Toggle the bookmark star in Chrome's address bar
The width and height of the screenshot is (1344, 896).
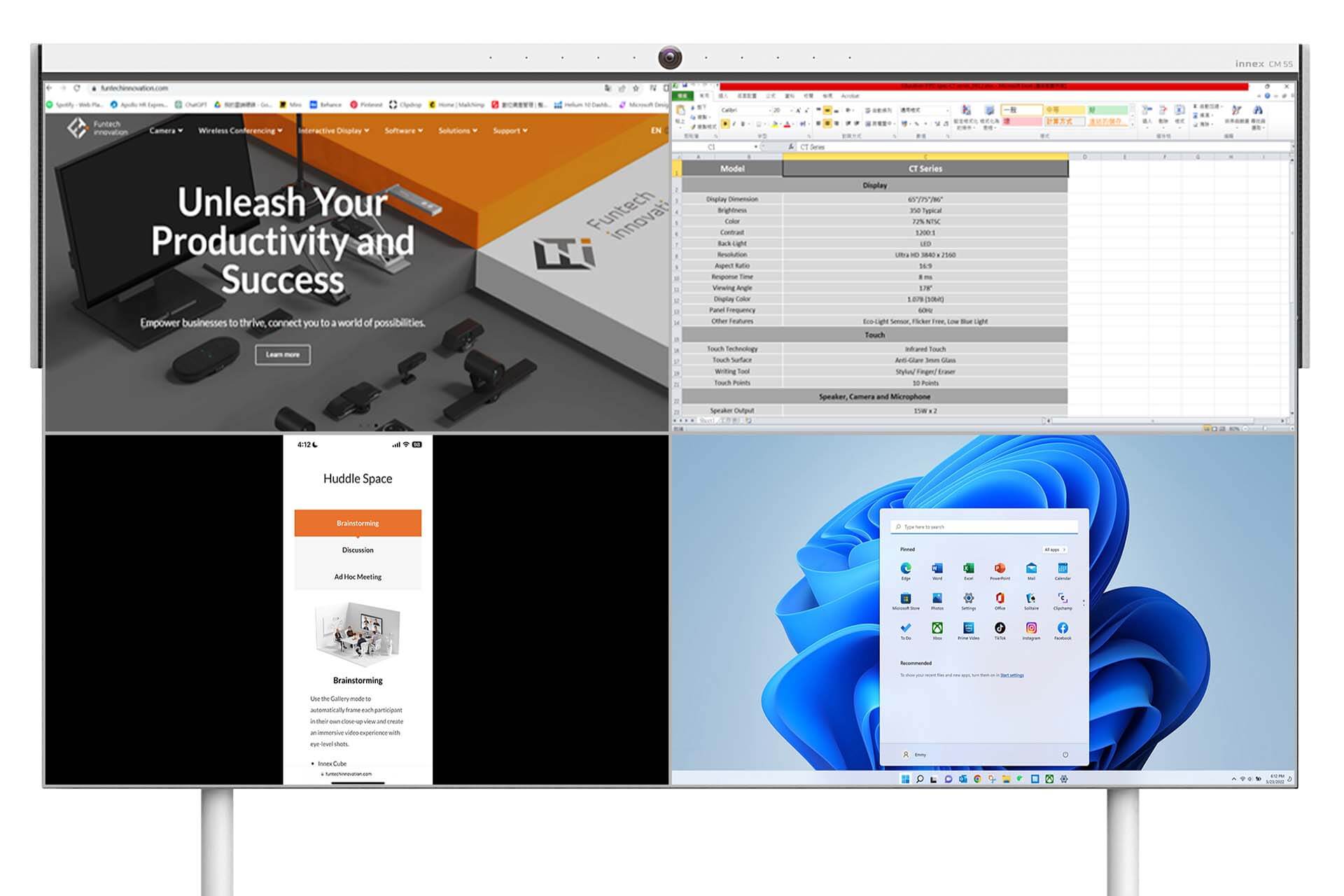click(x=636, y=88)
